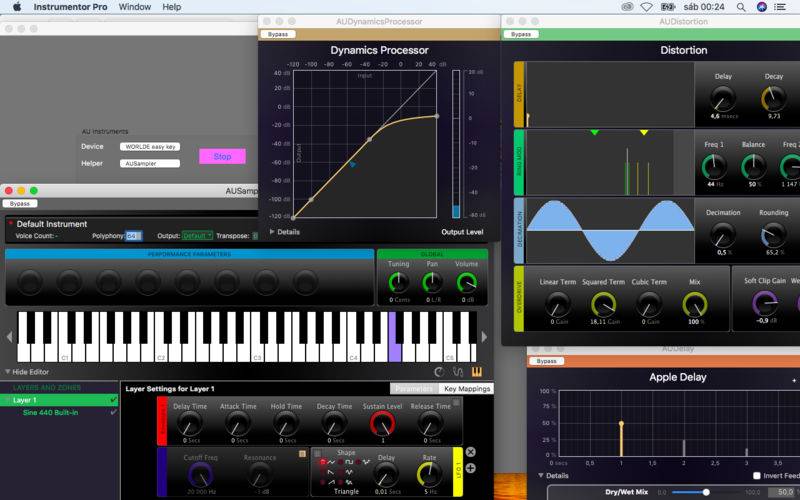This screenshot has height=500, width=800.
Task: Bypass the AUDynamicsProcessor effect
Action: tap(278, 34)
